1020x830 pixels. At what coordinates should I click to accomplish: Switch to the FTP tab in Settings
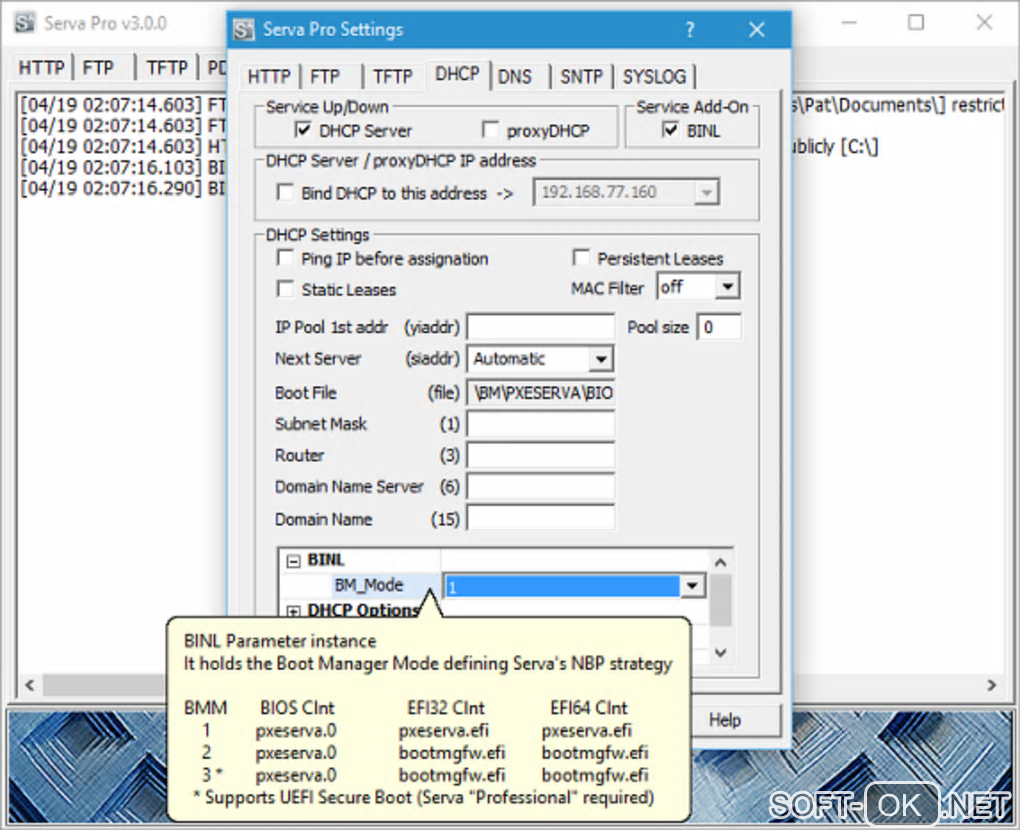(325, 77)
